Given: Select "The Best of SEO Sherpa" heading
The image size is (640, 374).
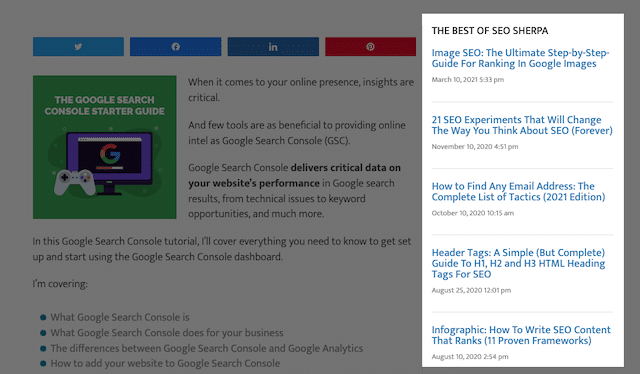Looking at the screenshot, I should (x=490, y=31).
